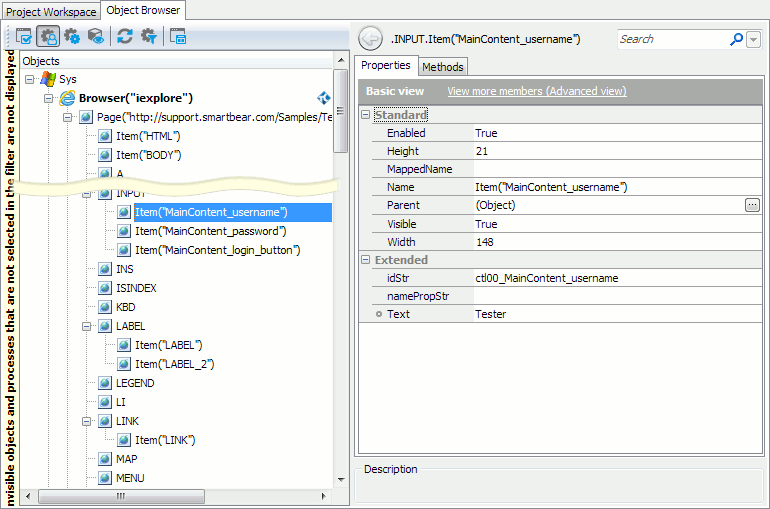
Task: Click the ellipsis button for Parent property
Action: (752, 205)
